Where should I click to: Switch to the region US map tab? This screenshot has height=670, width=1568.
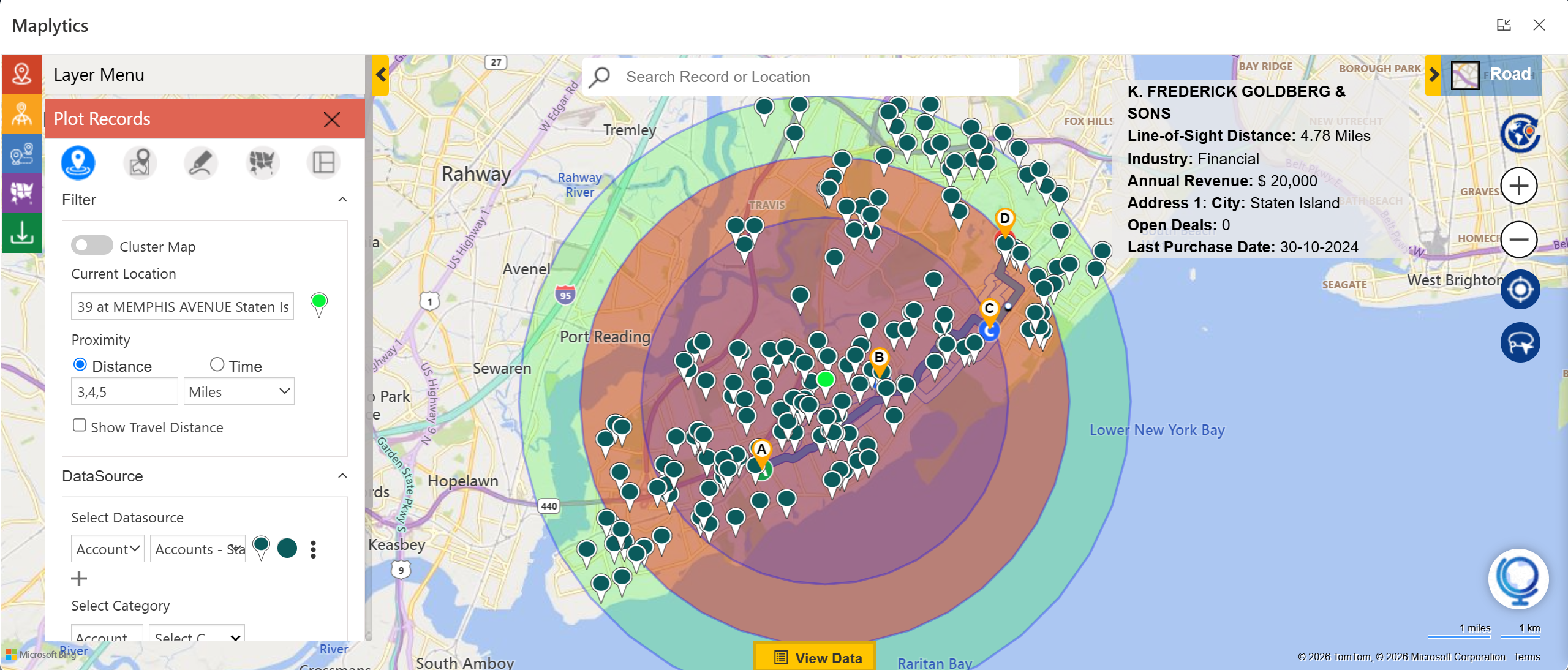pos(262,162)
